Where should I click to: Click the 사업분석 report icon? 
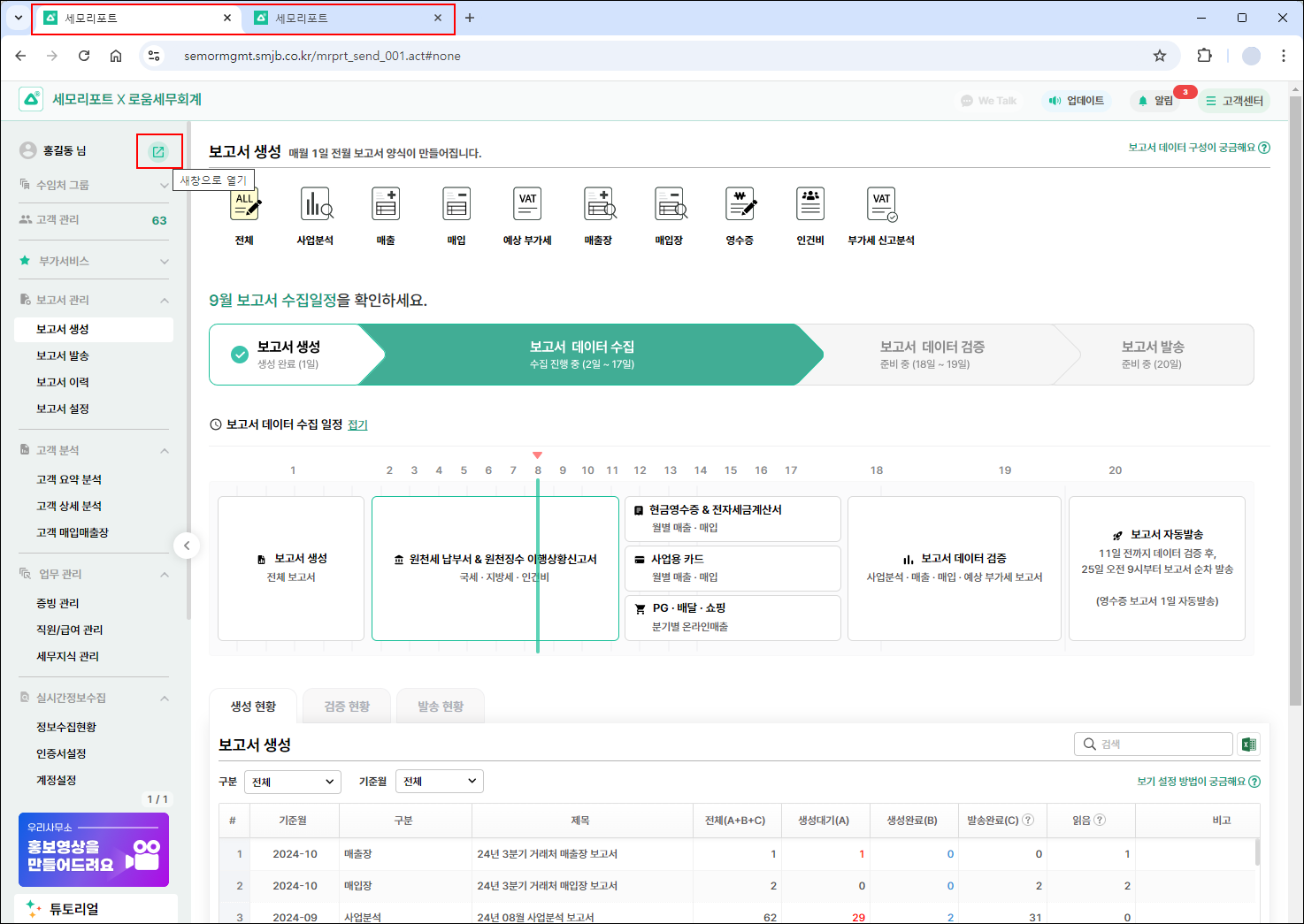click(315, 205)
